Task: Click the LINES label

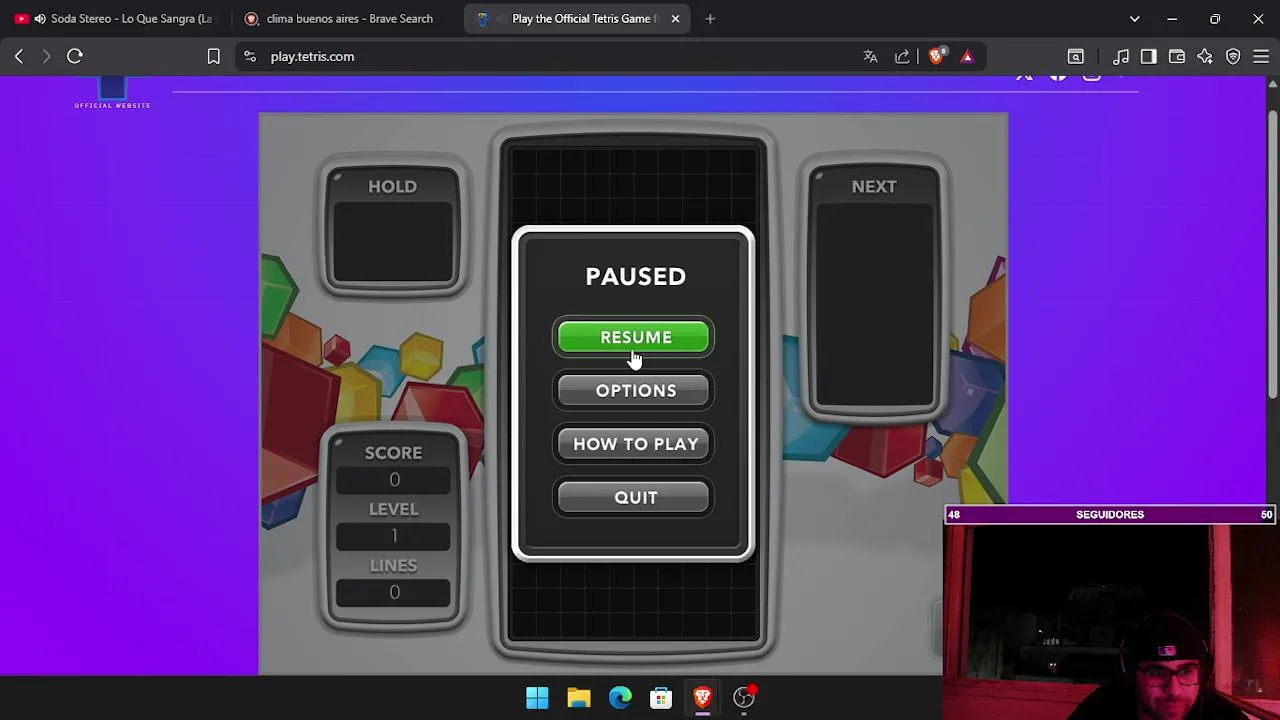Action: coord(393,565)
